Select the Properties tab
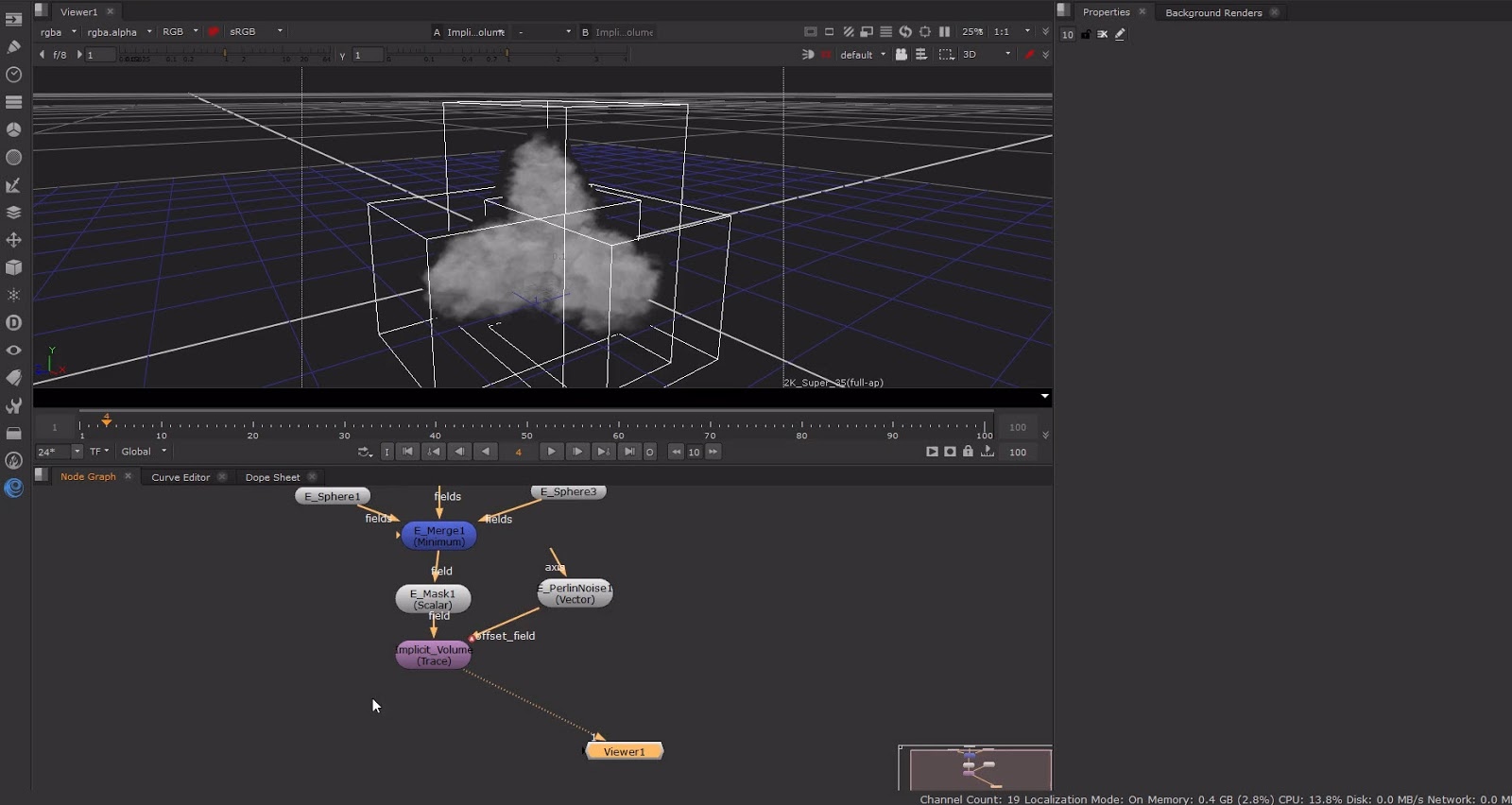Image resolution: width=1512 pixels, height=805 pixels. pos(1106,12)
